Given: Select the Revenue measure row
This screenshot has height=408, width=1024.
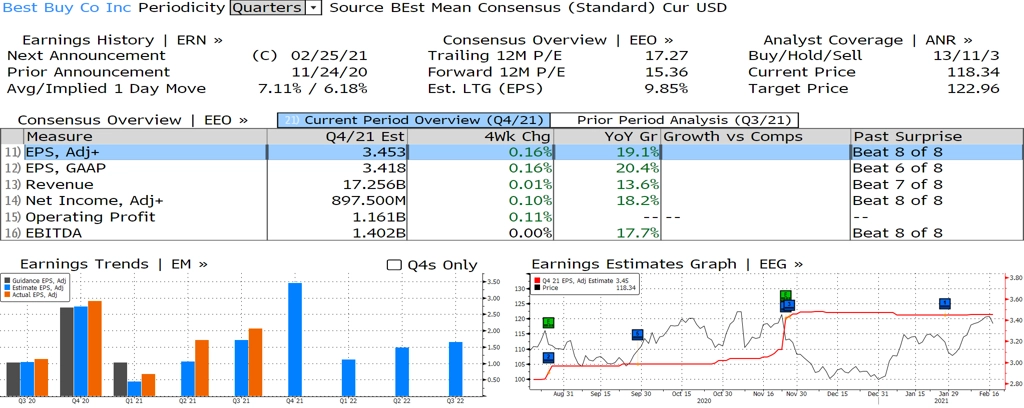Looking at the screenshot, I should pos(512,185).
